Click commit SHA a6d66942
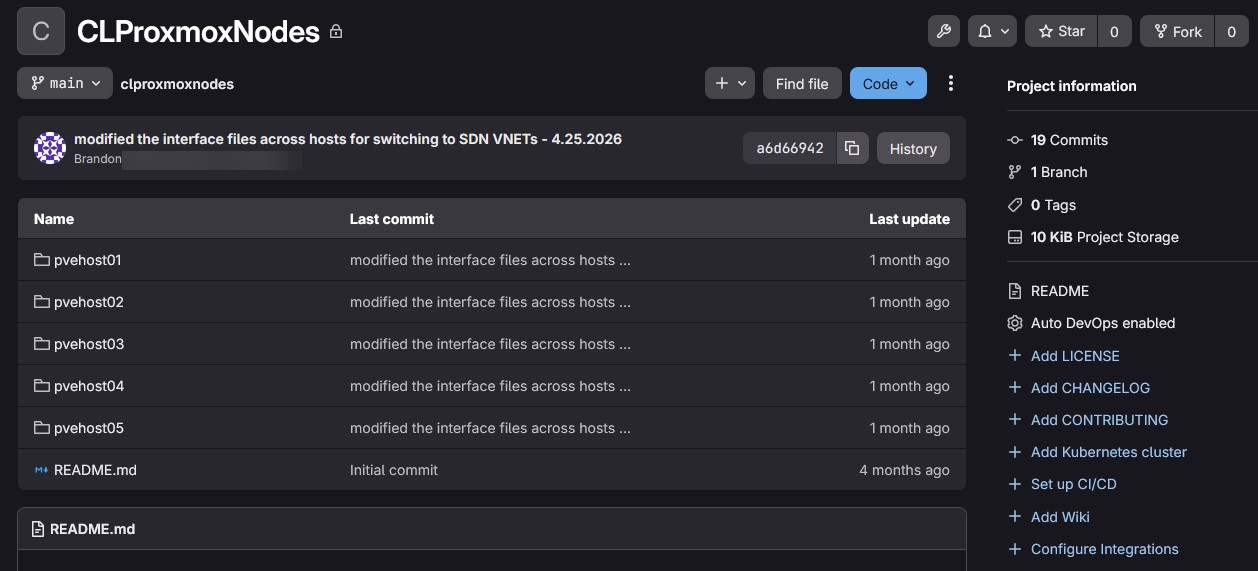This screenshot has height=571, width=1258. pos(789,148)
